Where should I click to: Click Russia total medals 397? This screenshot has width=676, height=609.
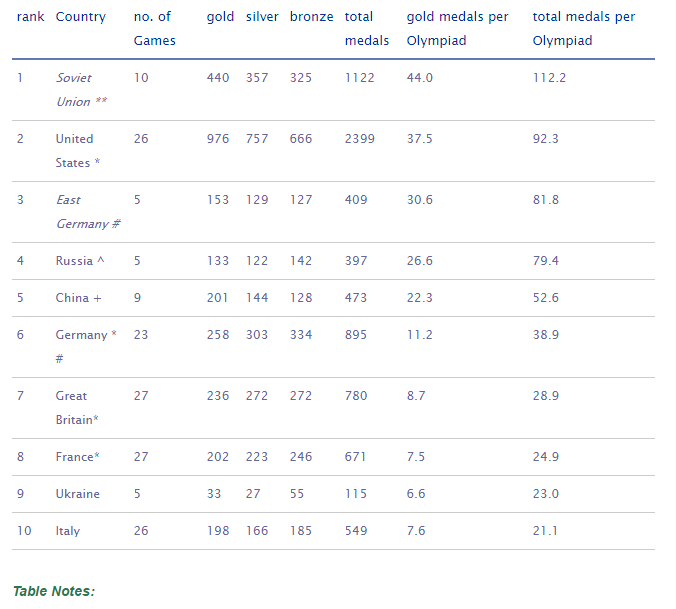356,261
